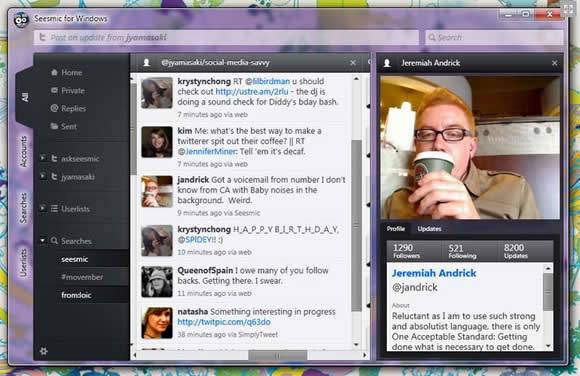Click Jeremiah Andrick's large profile photo
This screenshot has width=580, height=376.
(x=470, y=147)
